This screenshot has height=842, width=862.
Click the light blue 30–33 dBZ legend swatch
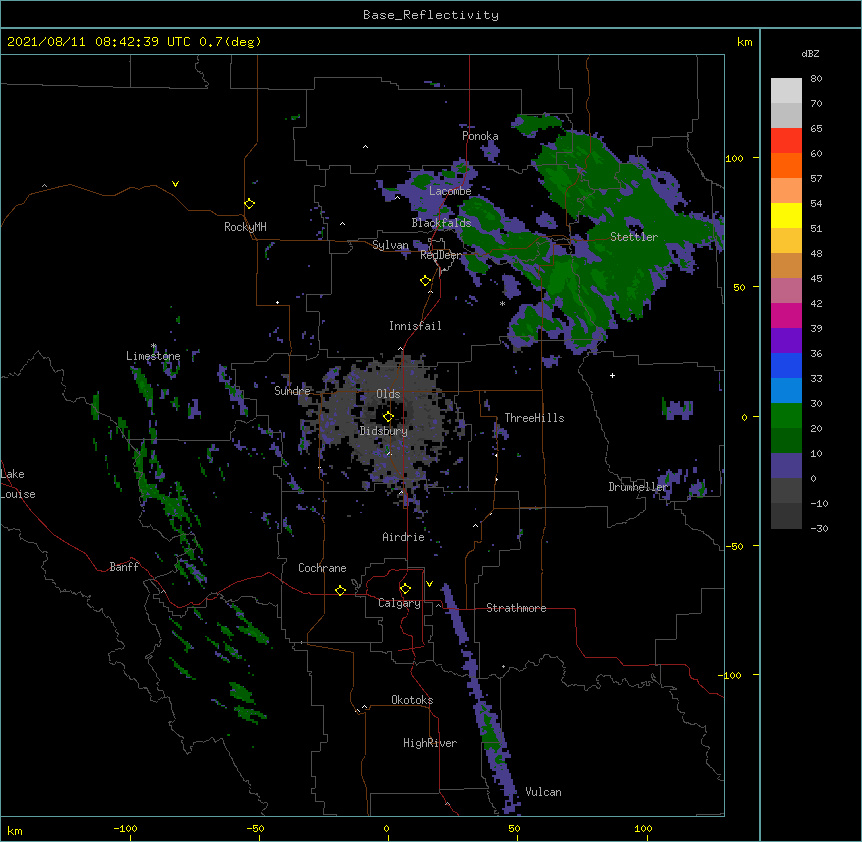click(x=786, y=391)
